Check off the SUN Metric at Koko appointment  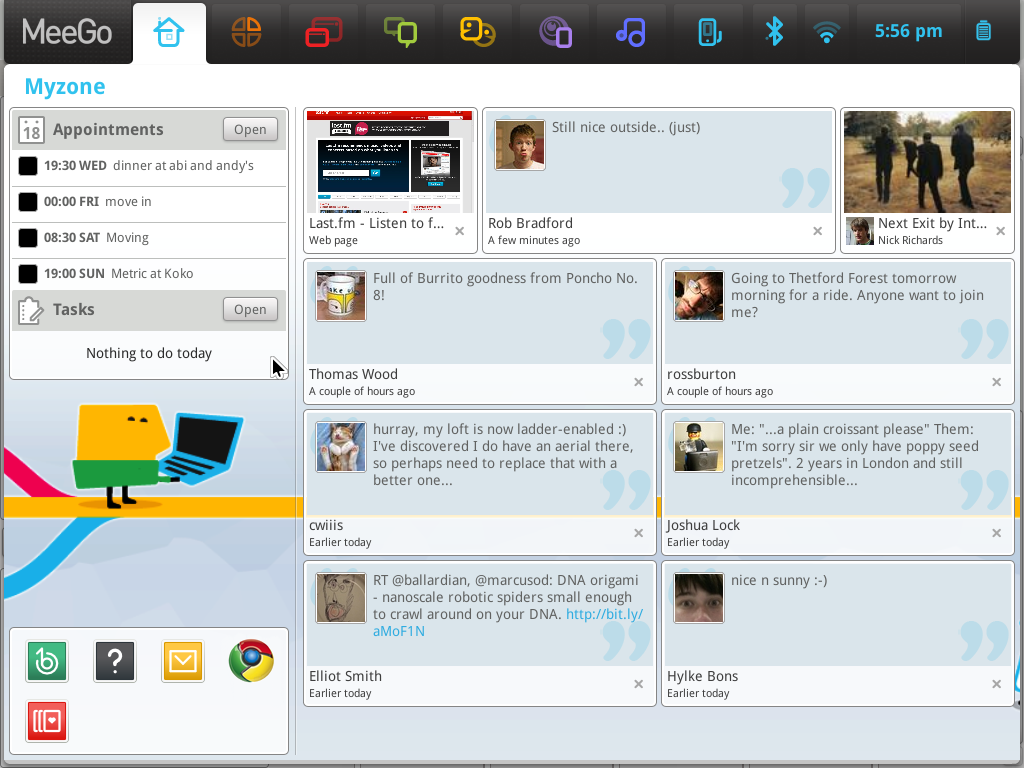click(x=27, y=273)
